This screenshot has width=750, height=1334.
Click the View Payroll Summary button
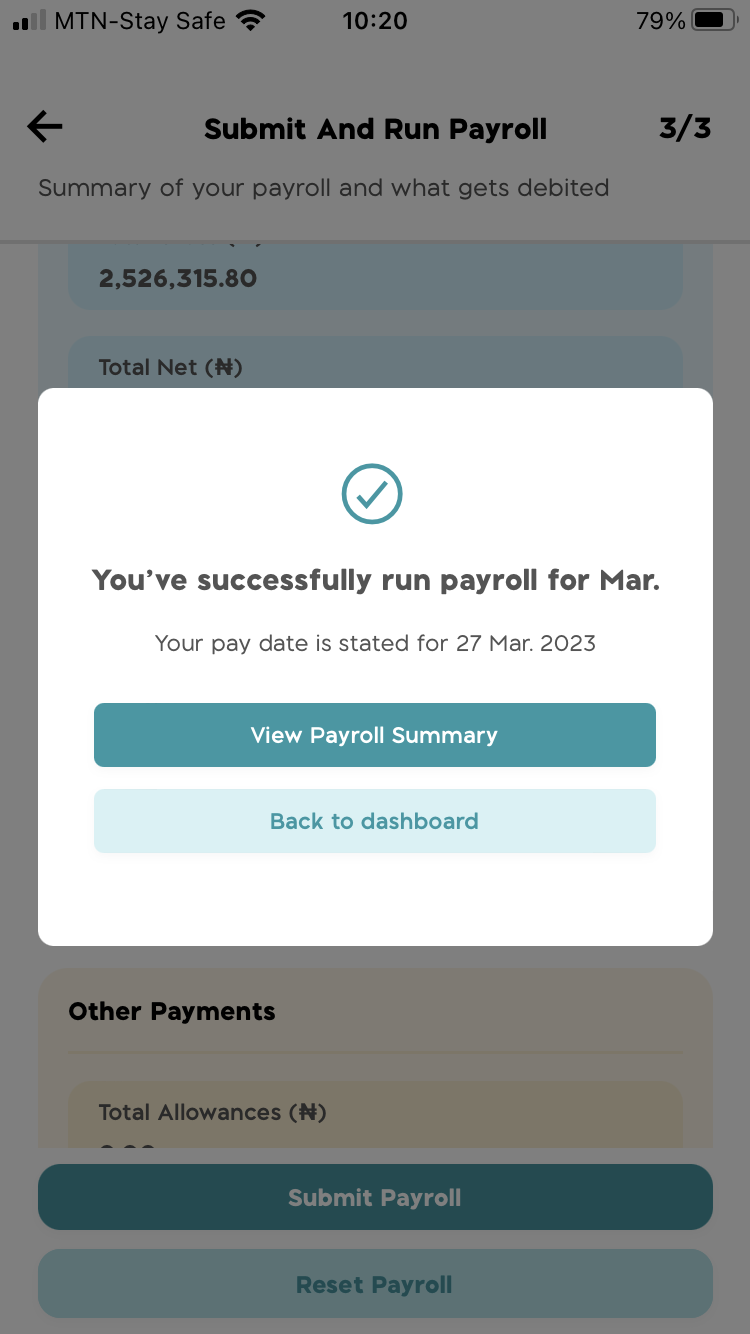click(x=374, y=735)
